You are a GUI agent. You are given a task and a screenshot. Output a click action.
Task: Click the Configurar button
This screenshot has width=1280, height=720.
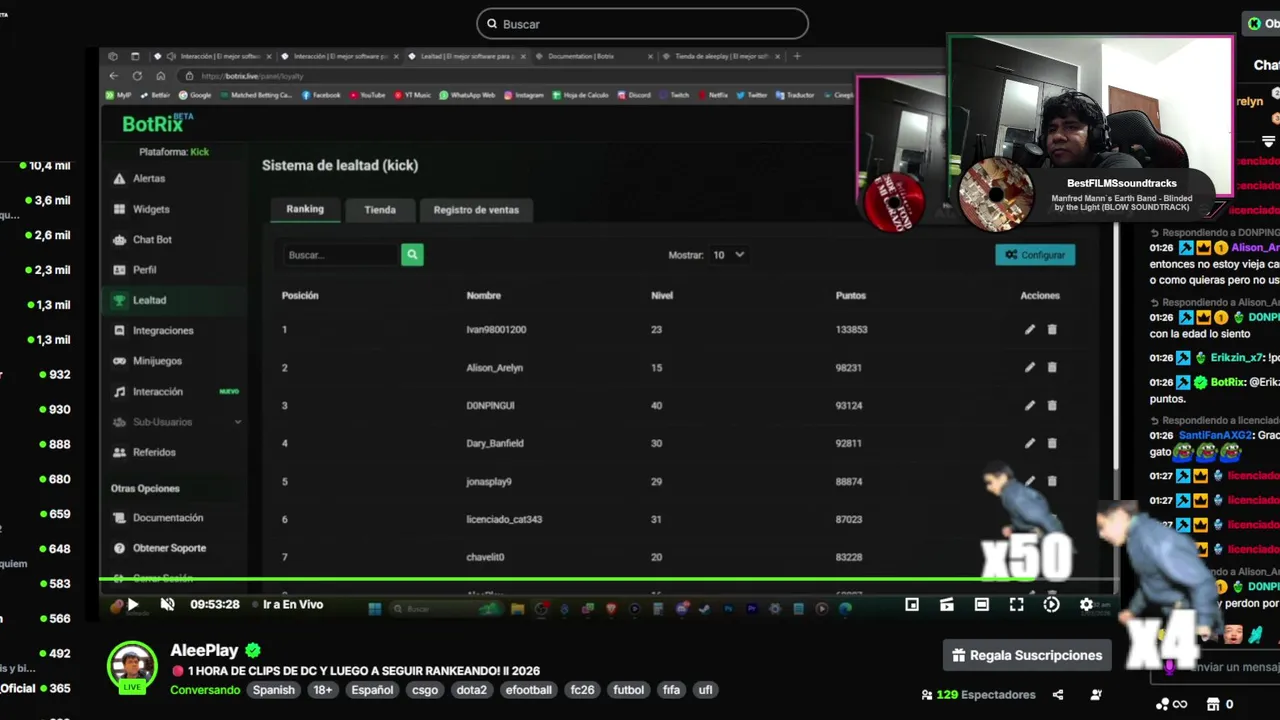coord(1035,255)
